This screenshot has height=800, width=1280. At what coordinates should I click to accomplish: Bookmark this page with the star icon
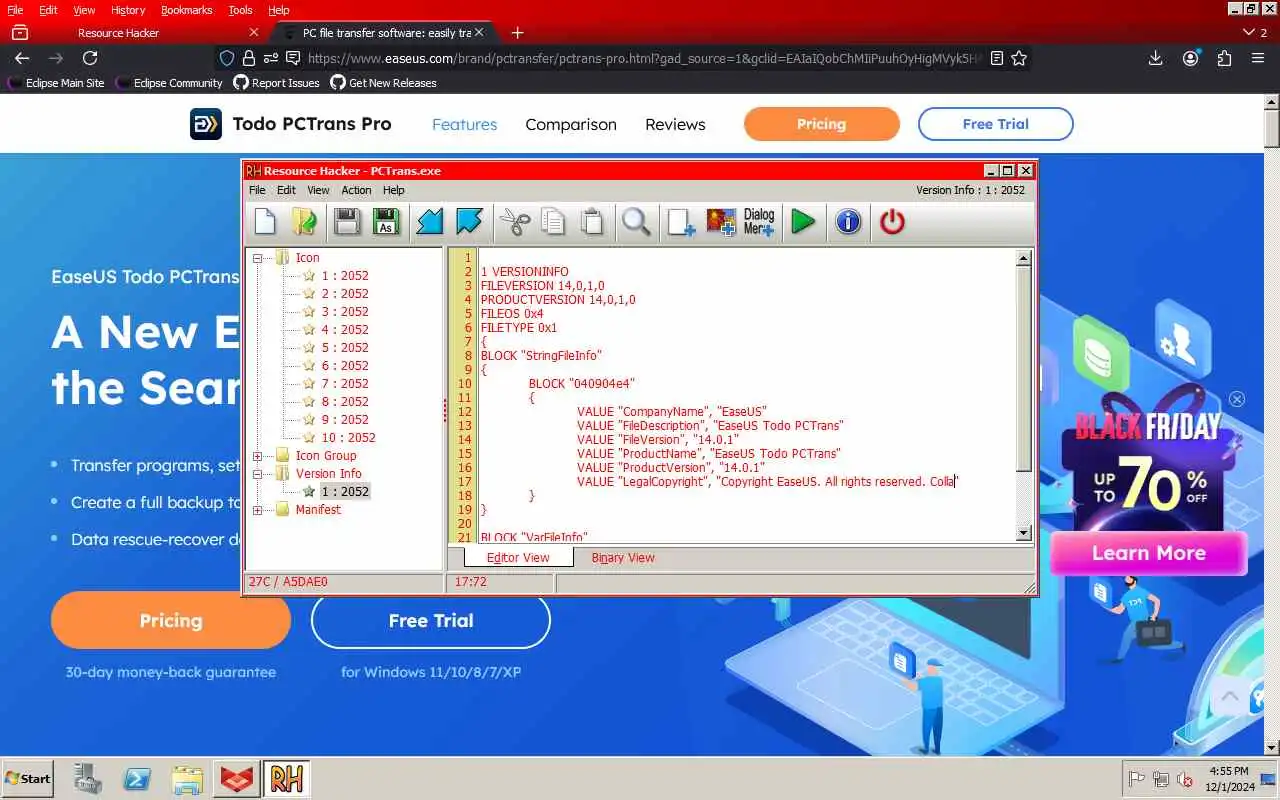(x=1019, y=58)
